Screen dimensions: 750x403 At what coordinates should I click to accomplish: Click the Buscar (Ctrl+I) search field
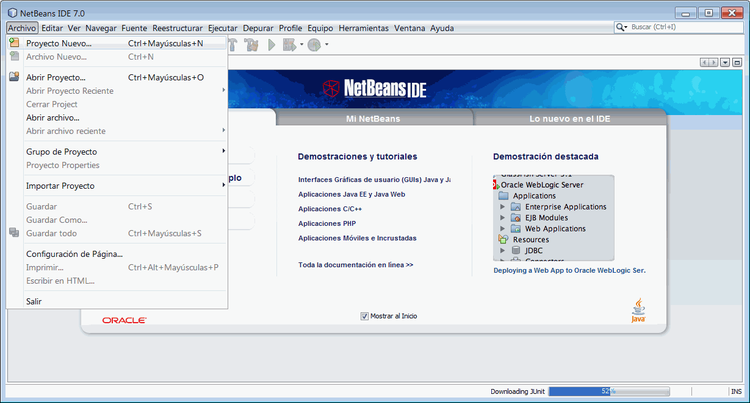coord(678,27)
